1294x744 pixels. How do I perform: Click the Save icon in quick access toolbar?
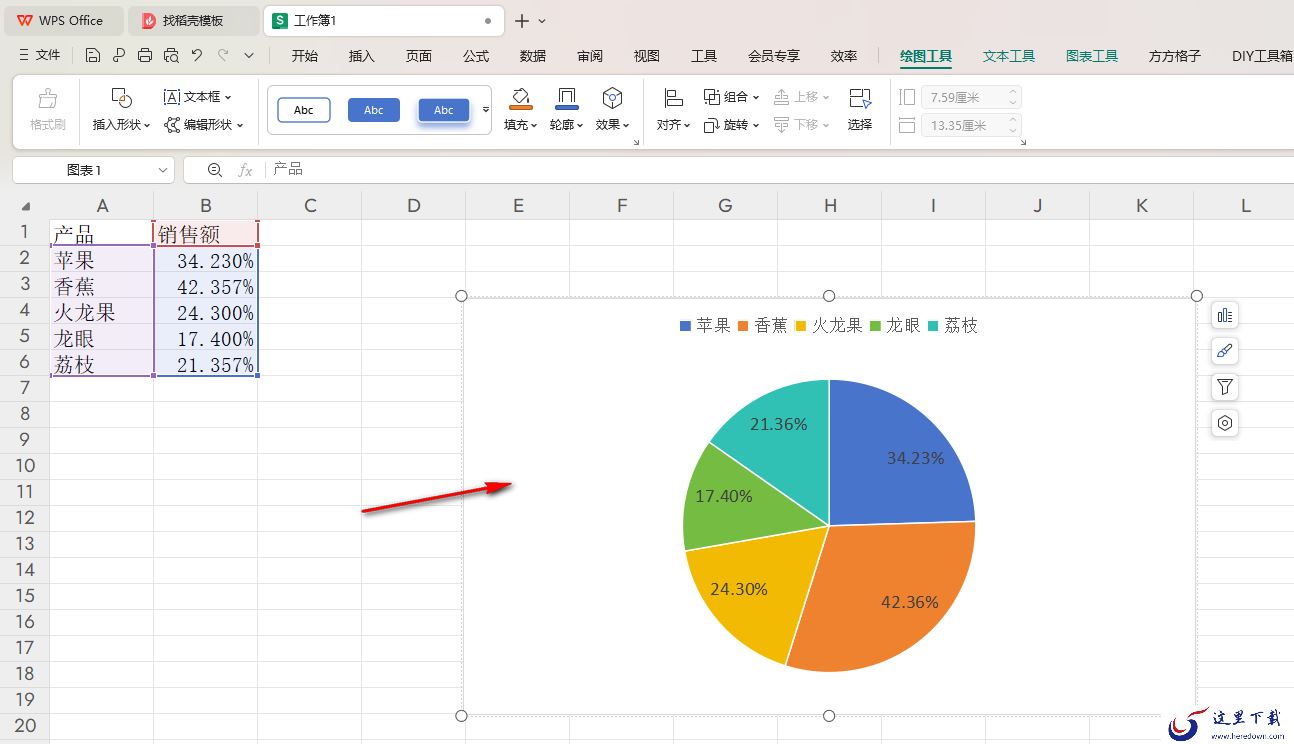(93, 56)
